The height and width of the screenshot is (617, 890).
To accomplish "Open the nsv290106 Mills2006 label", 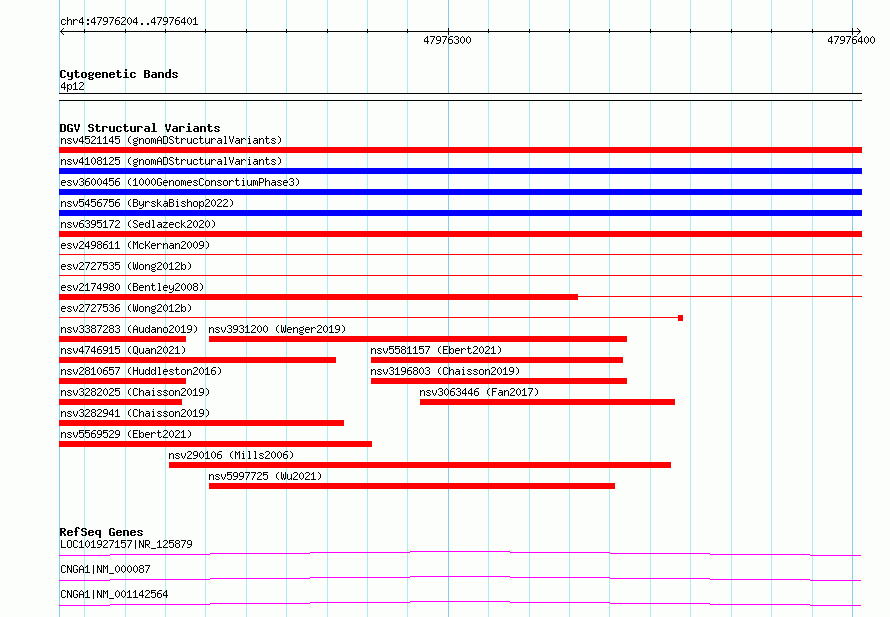I will pos(231,455).
